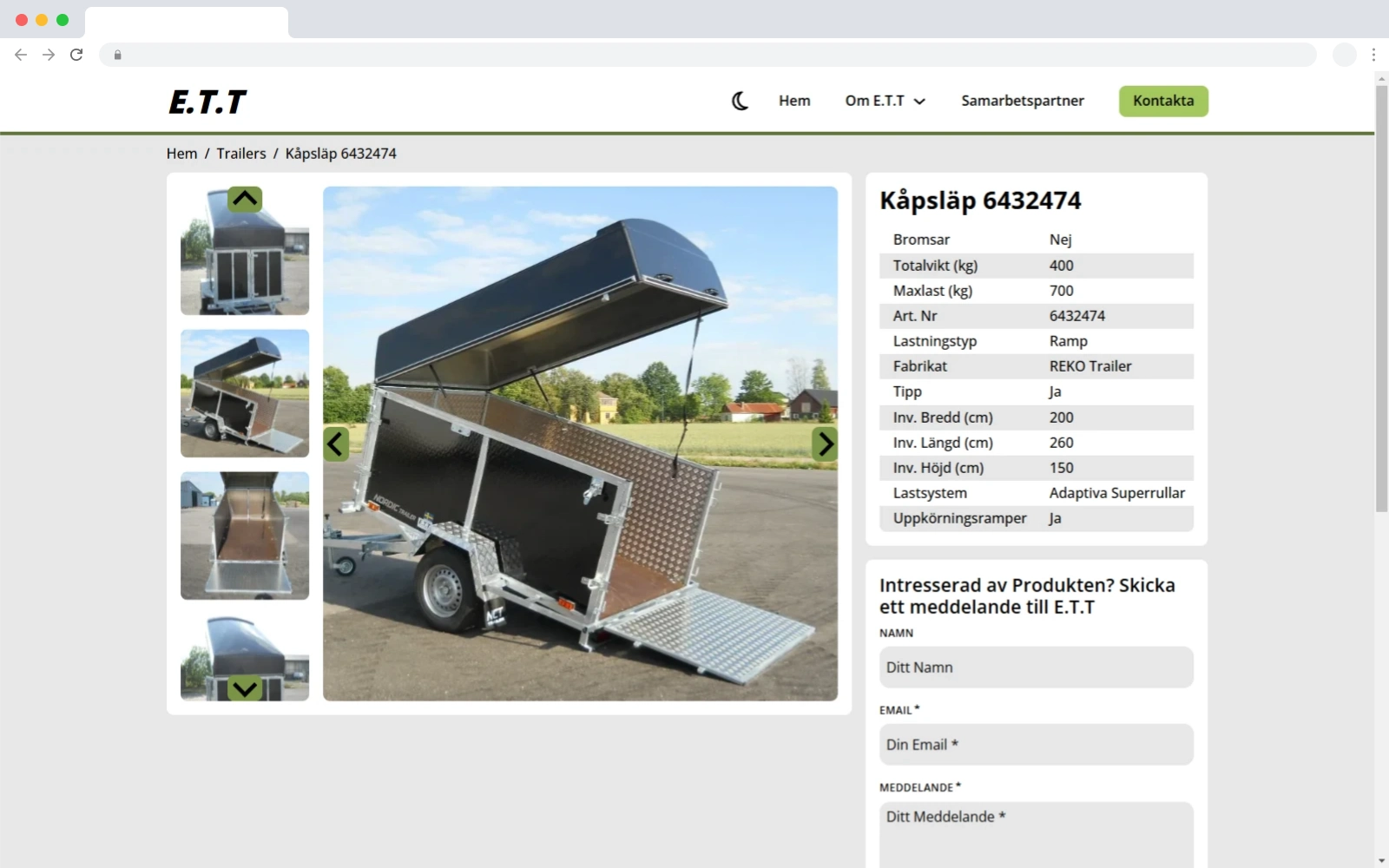The image size is (1389, 868).
Task: Click the E.T.T logo
Action: click(207, 102)
